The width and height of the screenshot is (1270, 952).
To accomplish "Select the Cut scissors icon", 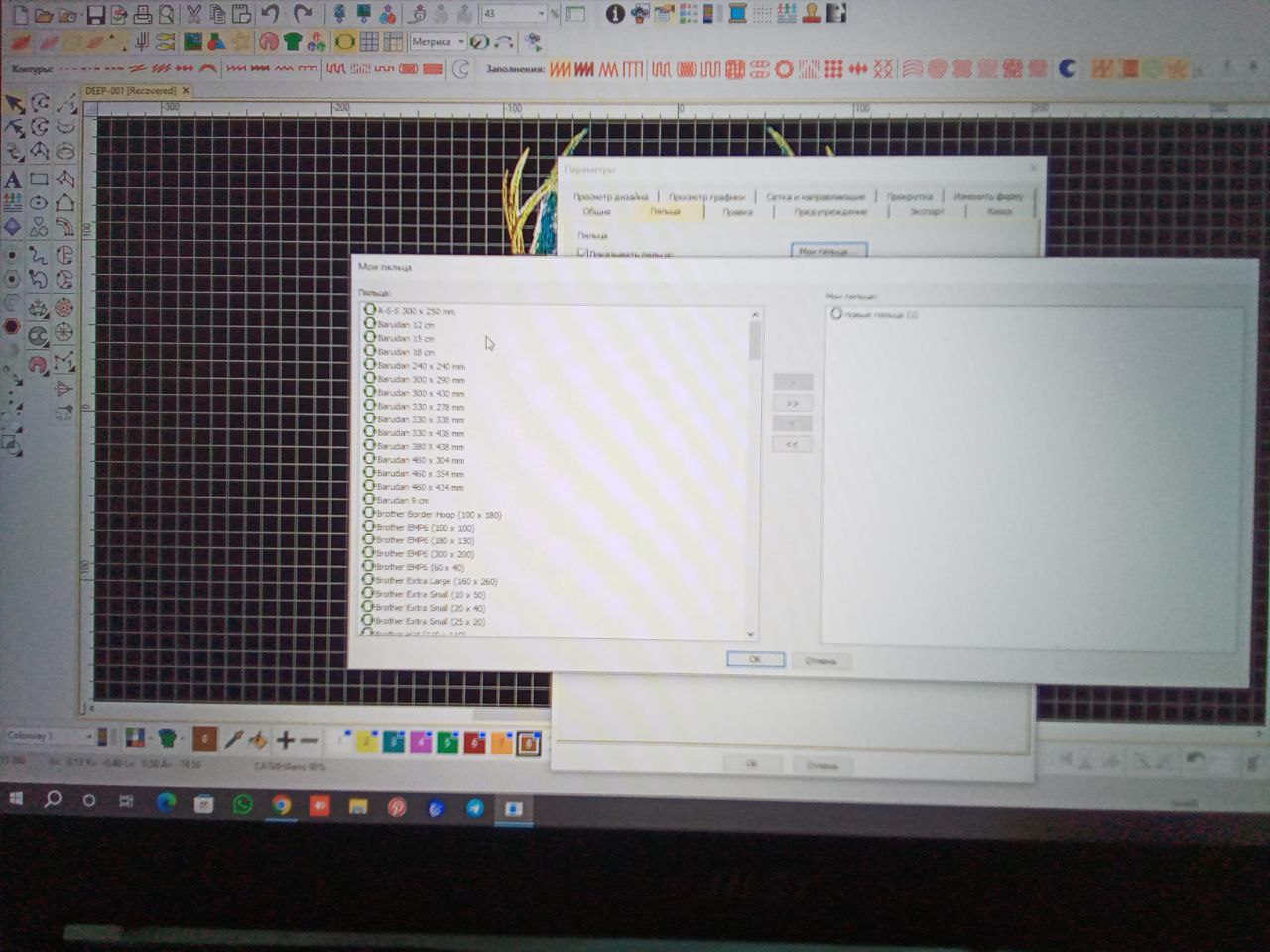I will (x=193, y=14).
